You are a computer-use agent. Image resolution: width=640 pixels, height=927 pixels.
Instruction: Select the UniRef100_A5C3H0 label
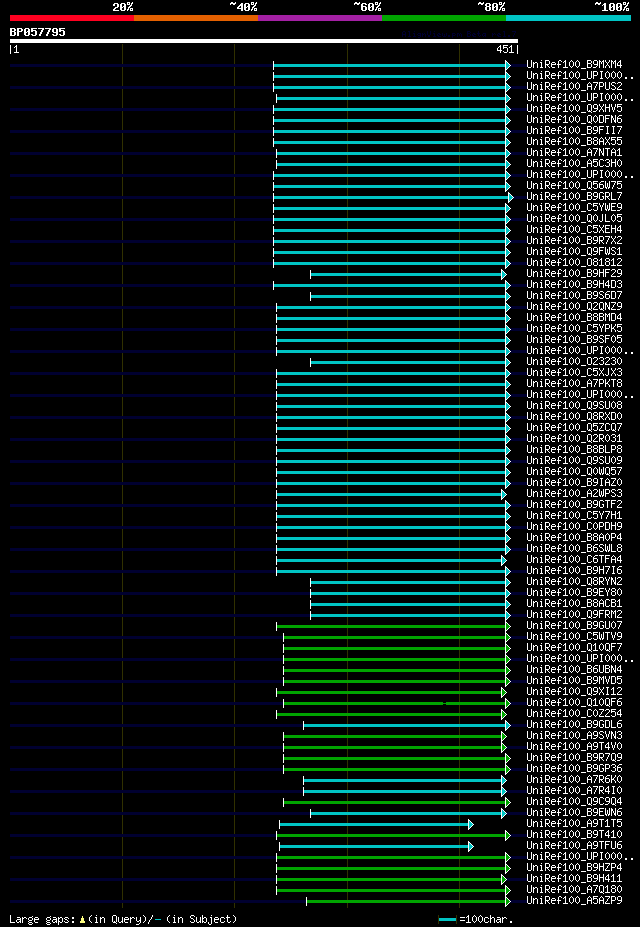[574, 163]
